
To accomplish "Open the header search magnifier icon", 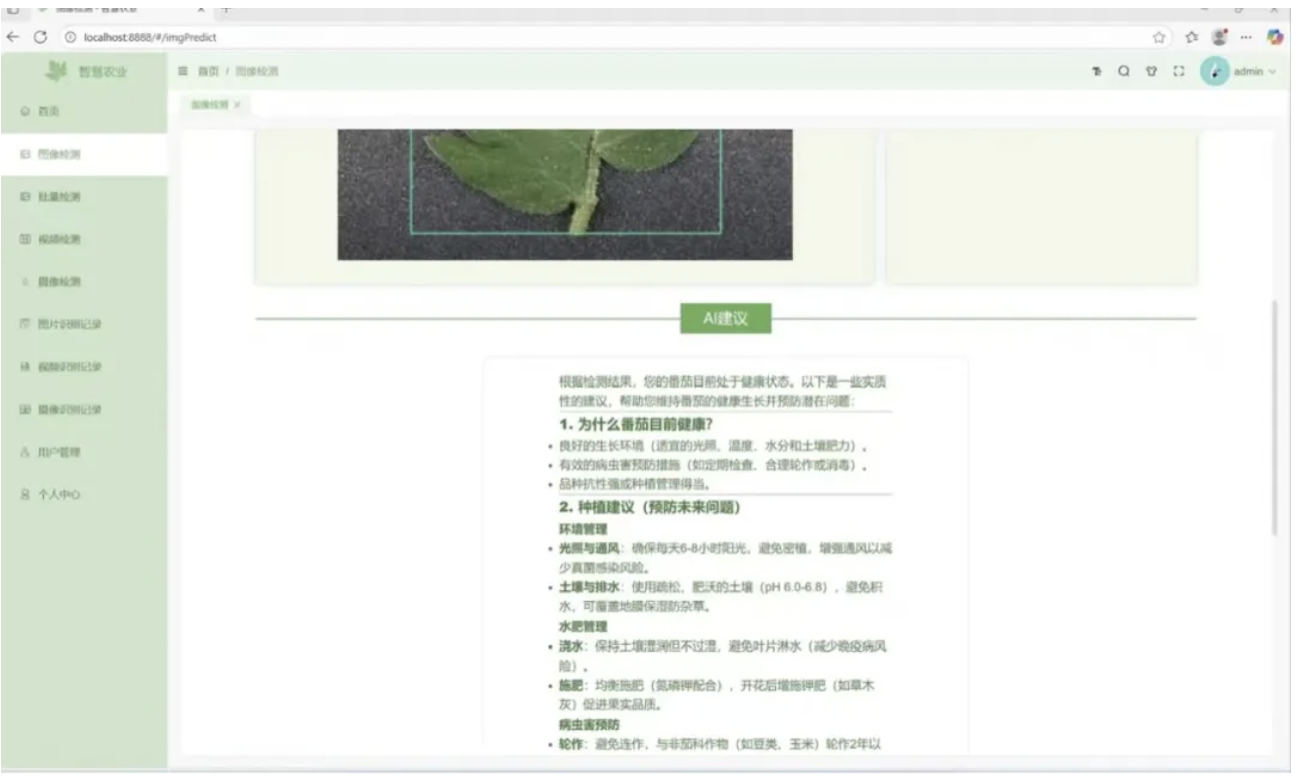I will [1123, 72].
